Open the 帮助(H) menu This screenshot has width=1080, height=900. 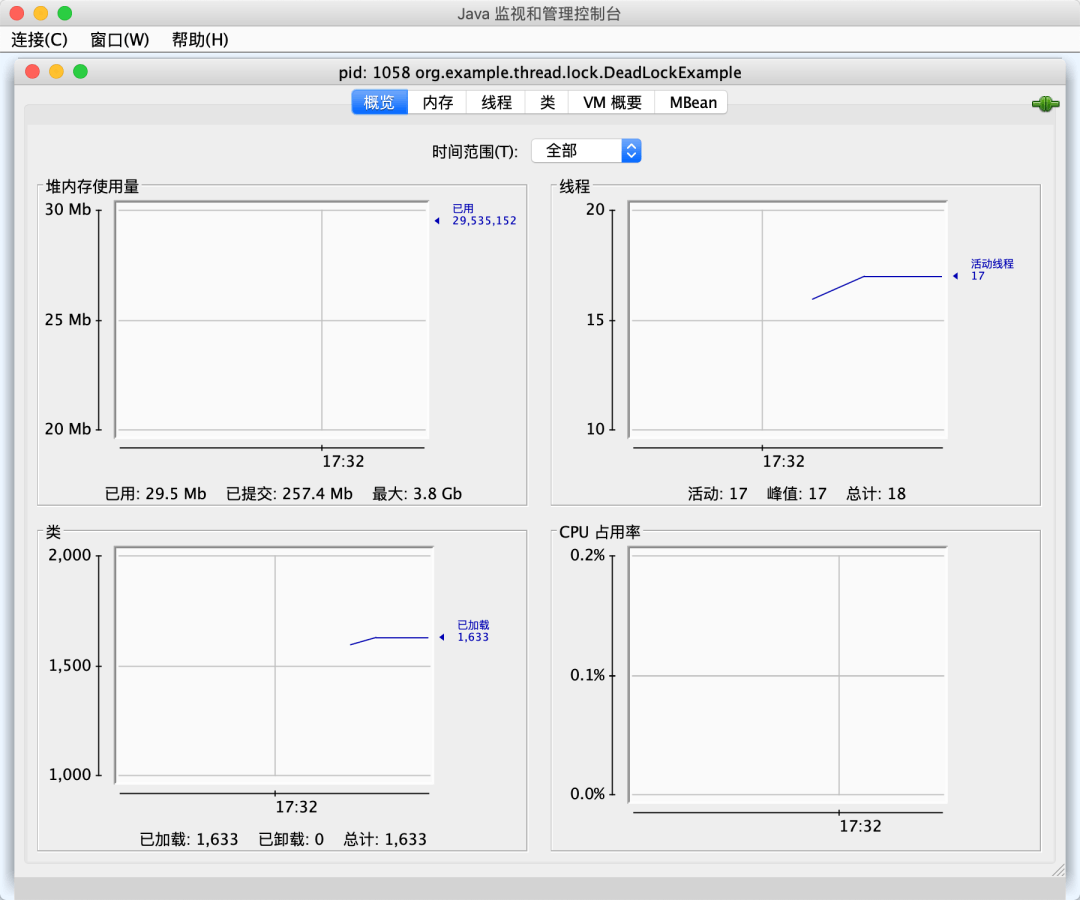(200, 40)
